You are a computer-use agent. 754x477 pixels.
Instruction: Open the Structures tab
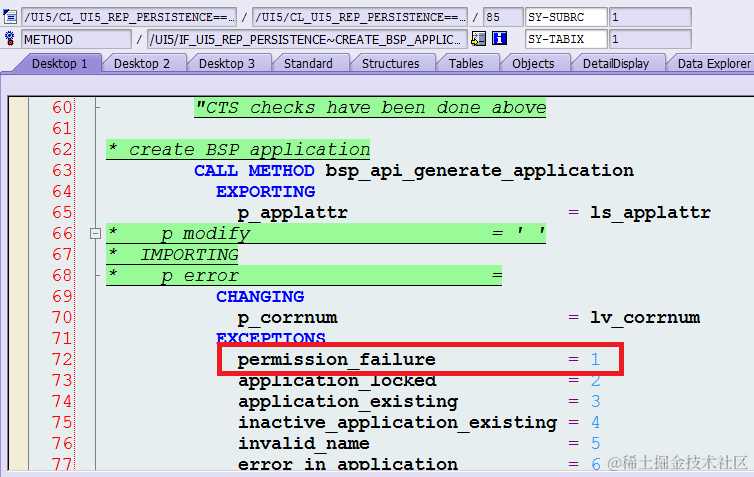pos(390,63)
